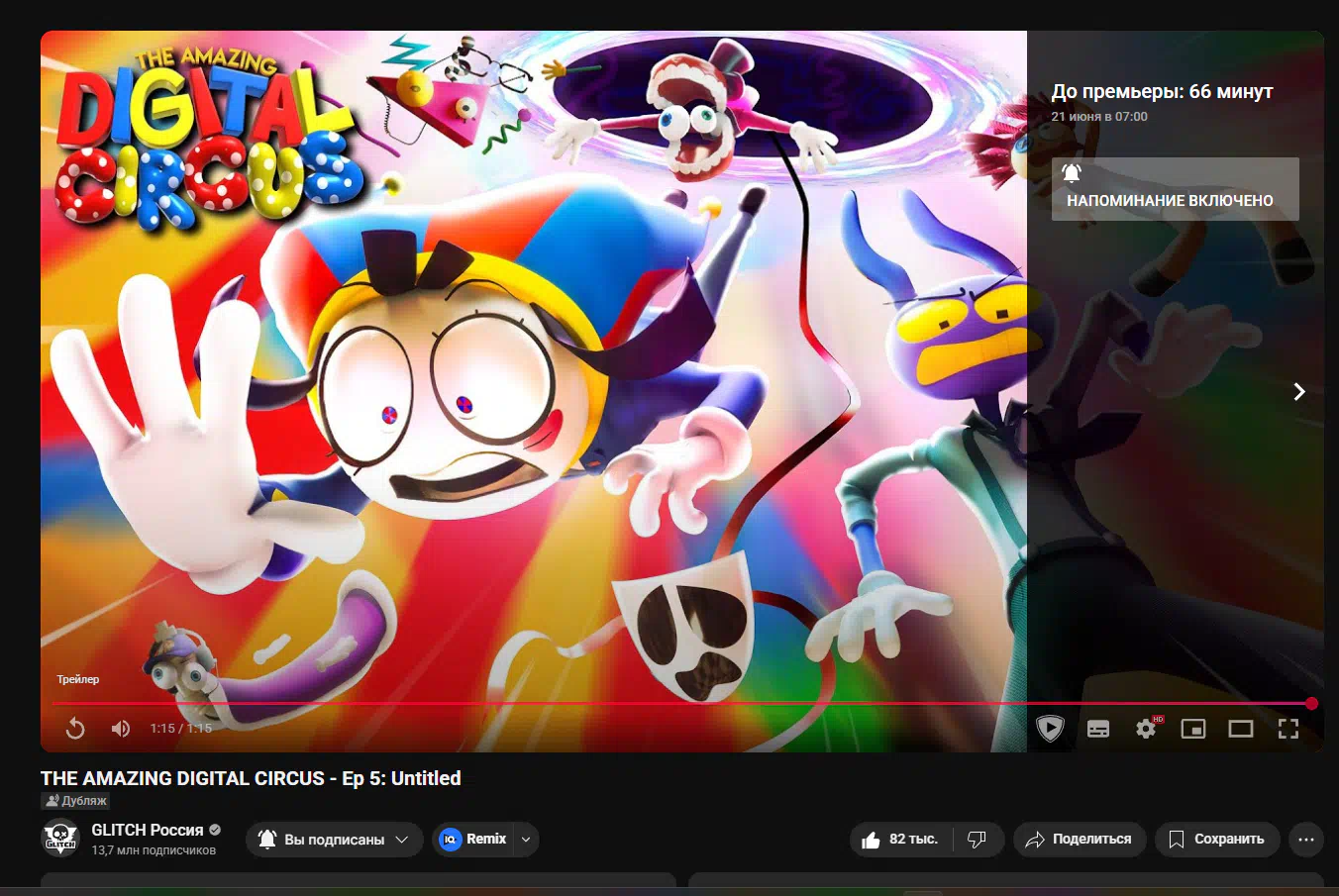Screen dimensions: 1339x896
Task: Click the verified checkmark beside GLITCH Россия
Action: click(215, 830)
